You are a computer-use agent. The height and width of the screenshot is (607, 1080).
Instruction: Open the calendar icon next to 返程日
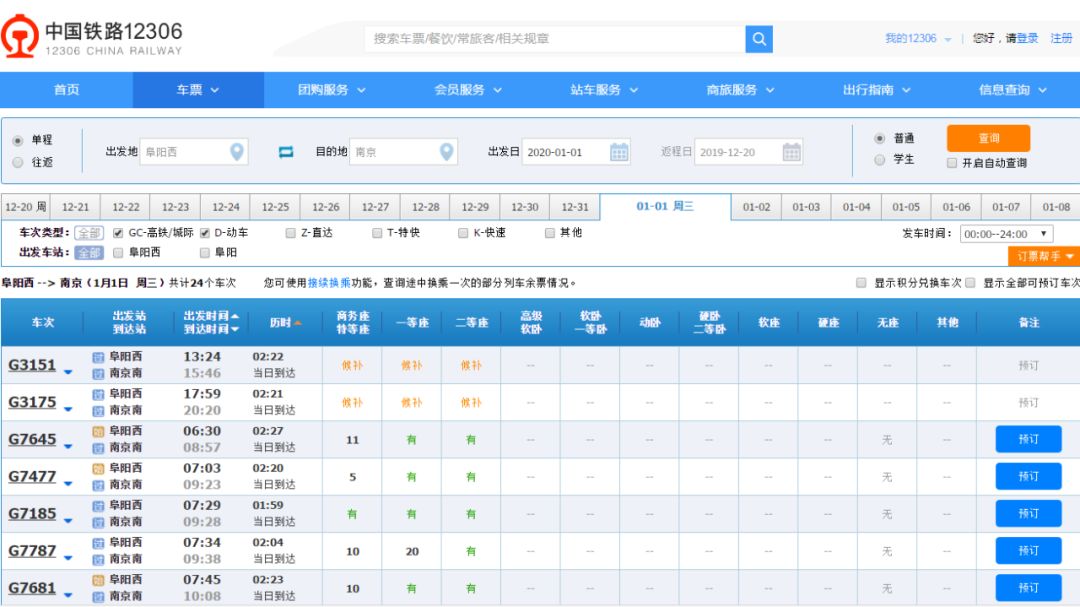794,152
